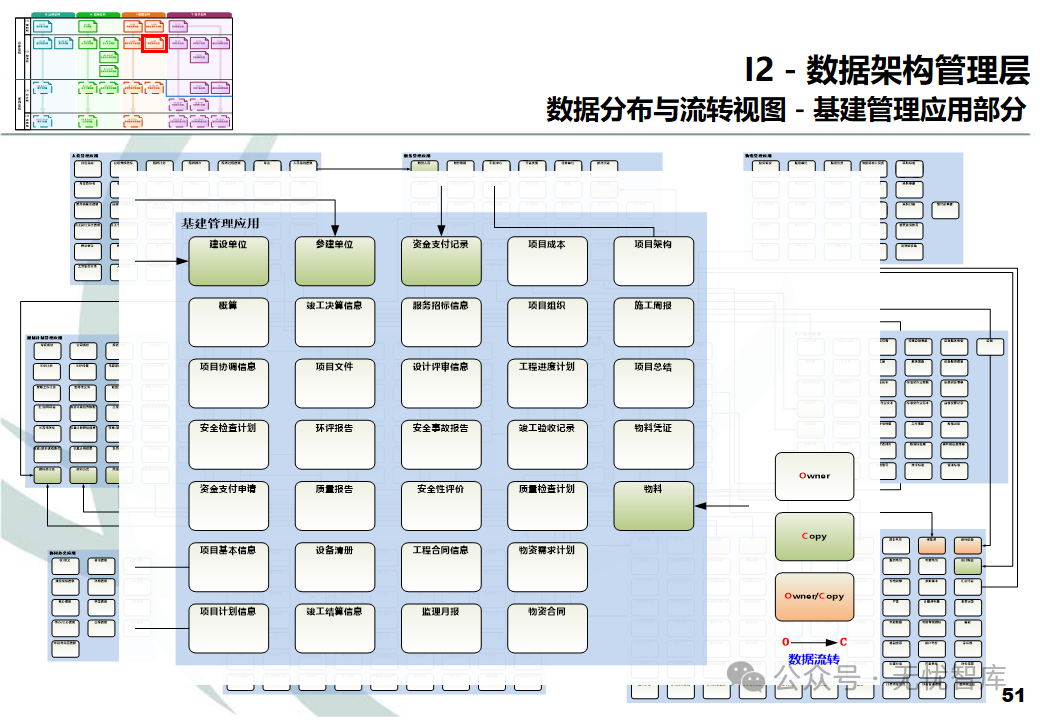Click the I2 - 数据架构管理层 title
1040x720 pixels.
click(x=887, y=70)
